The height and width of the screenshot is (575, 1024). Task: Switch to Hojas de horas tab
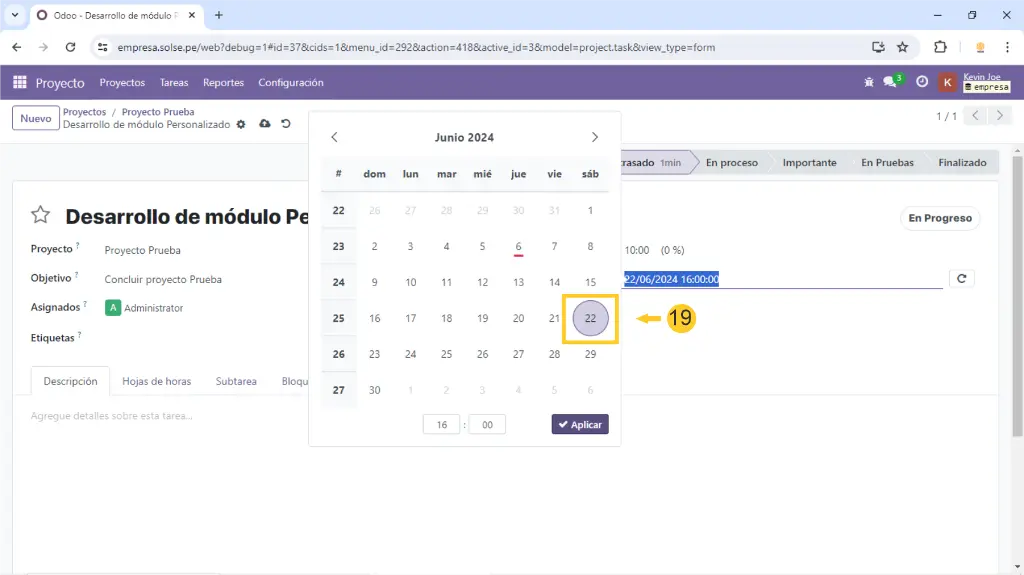156,381
